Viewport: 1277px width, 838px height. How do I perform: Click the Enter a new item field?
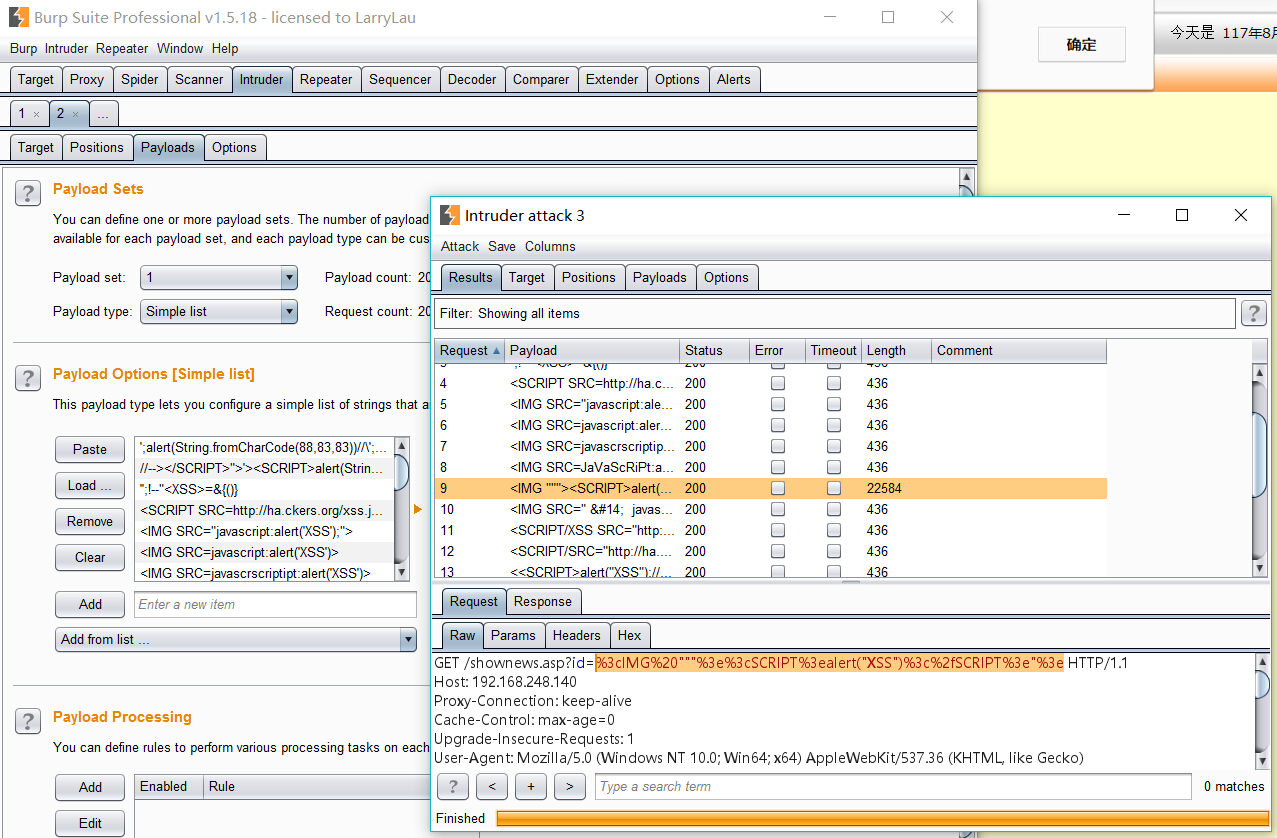(x=275, y=604)
